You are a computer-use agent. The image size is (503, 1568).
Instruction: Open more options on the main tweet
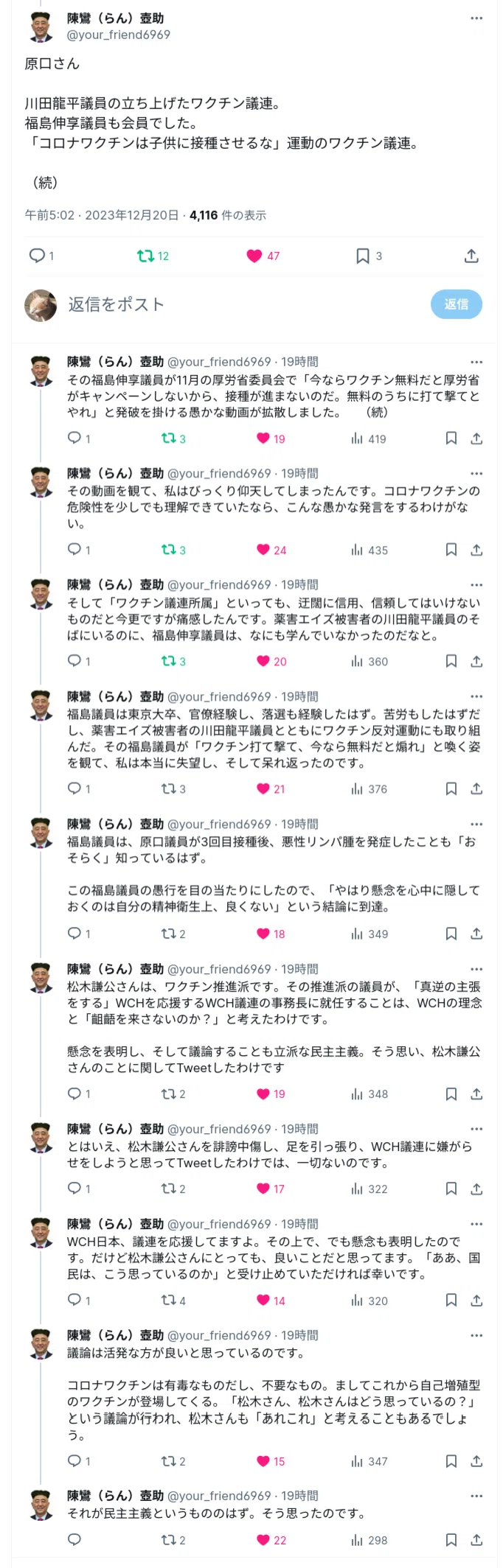[x=476, y=18]
